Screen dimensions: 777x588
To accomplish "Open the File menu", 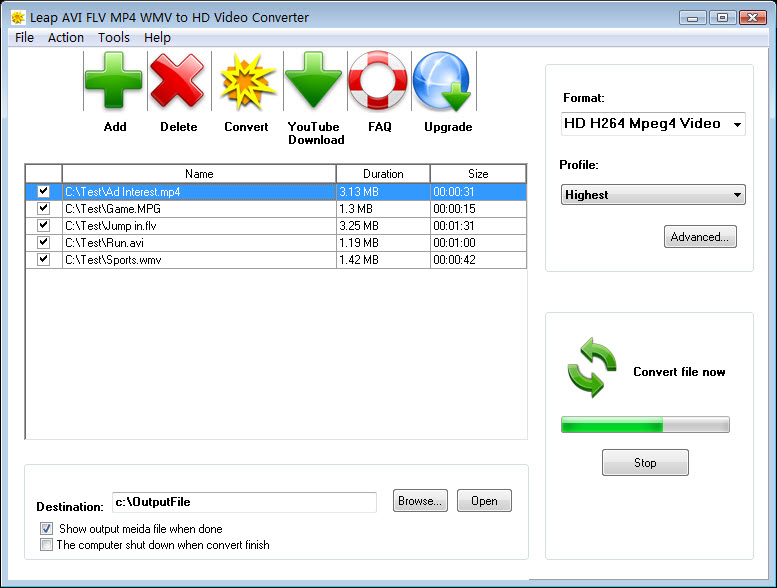I will coord(24,38).
